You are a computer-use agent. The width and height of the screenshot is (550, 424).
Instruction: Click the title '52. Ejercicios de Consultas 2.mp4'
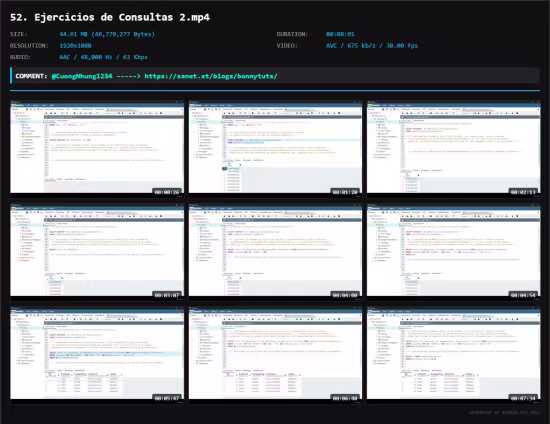click(110, 17)
